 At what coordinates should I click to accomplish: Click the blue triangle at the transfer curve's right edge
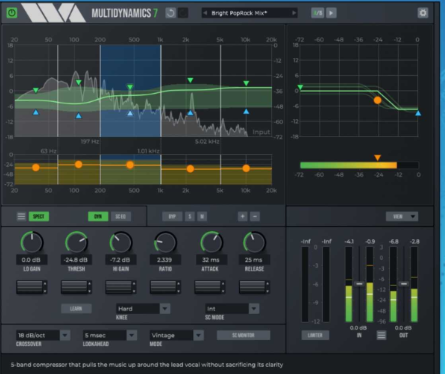418,113
